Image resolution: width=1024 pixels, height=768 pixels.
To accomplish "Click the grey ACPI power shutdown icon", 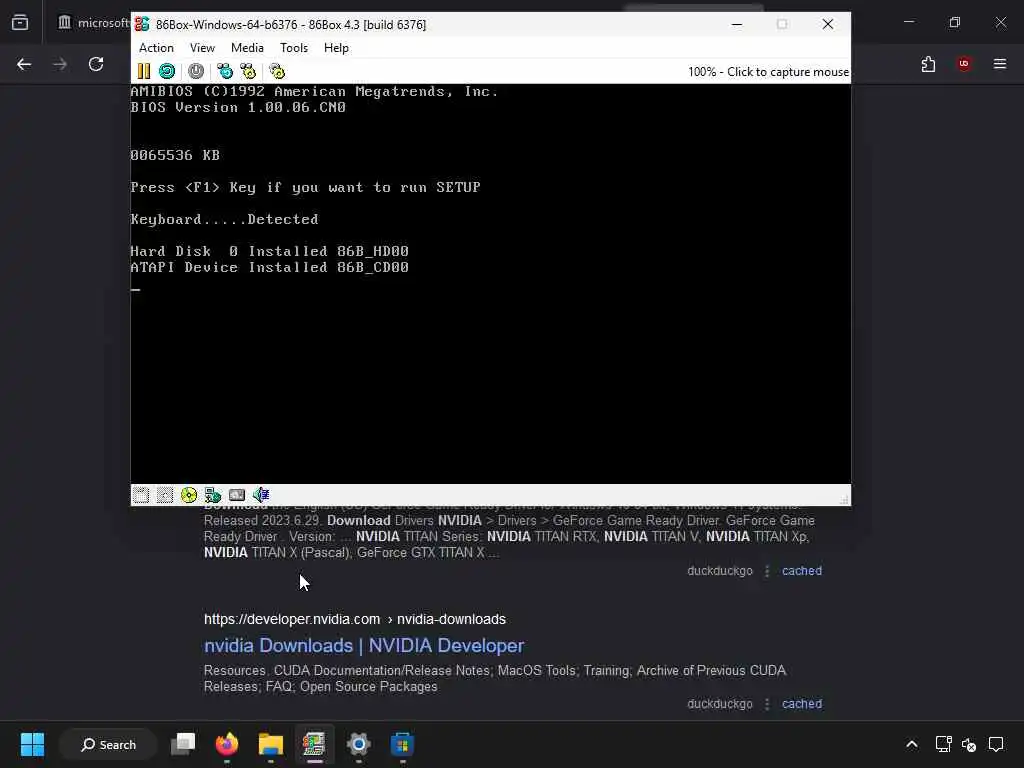I will click(196, 71).
